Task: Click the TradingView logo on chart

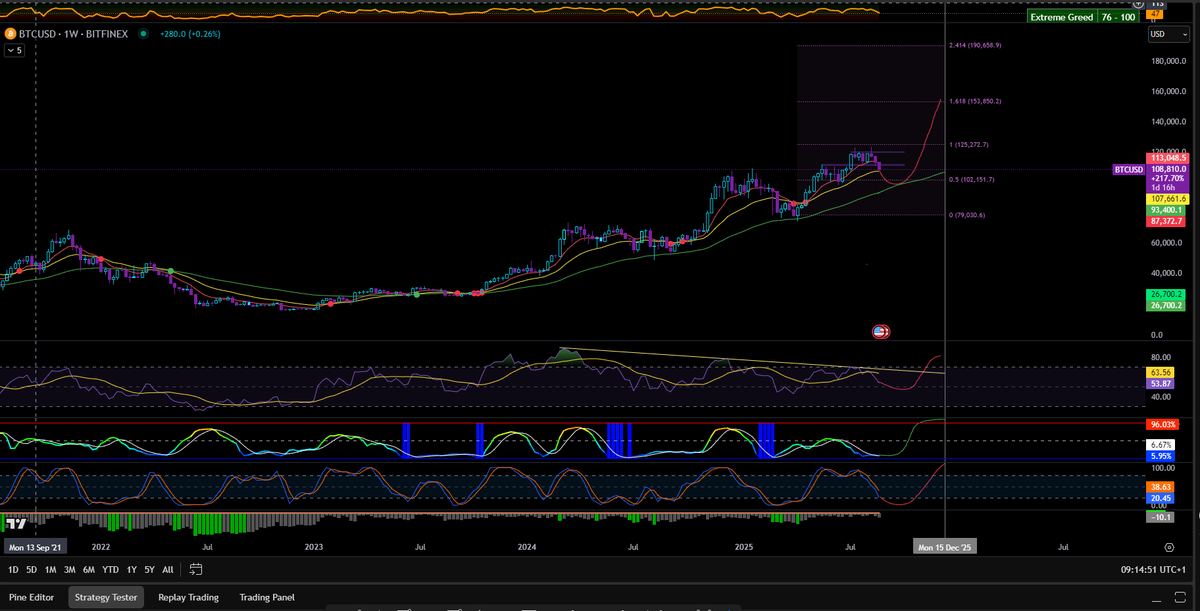Action: [x=15, y=523]
